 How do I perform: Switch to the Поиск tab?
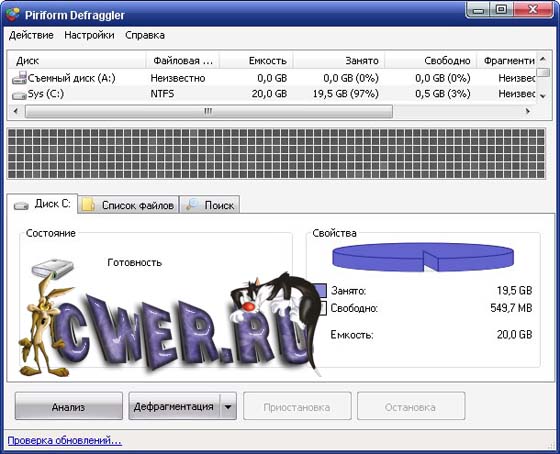210,205
